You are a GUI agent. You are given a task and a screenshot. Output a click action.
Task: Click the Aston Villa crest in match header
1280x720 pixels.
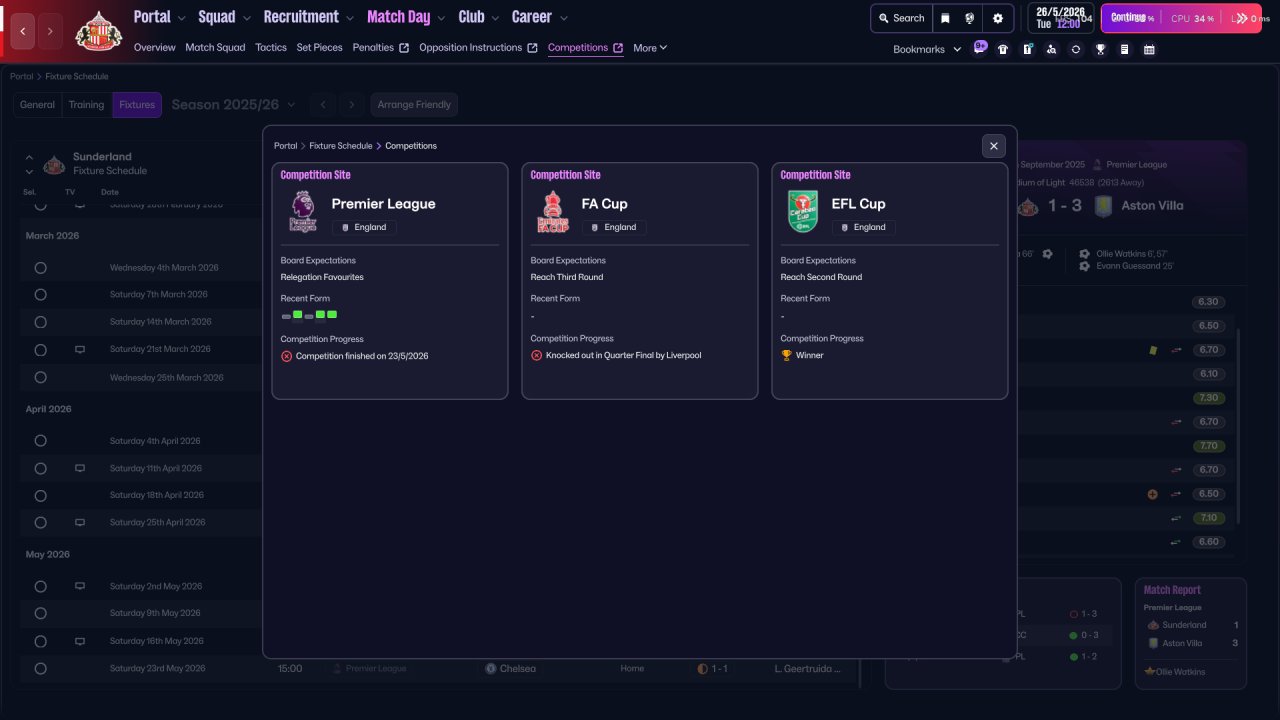point(1103,206)
